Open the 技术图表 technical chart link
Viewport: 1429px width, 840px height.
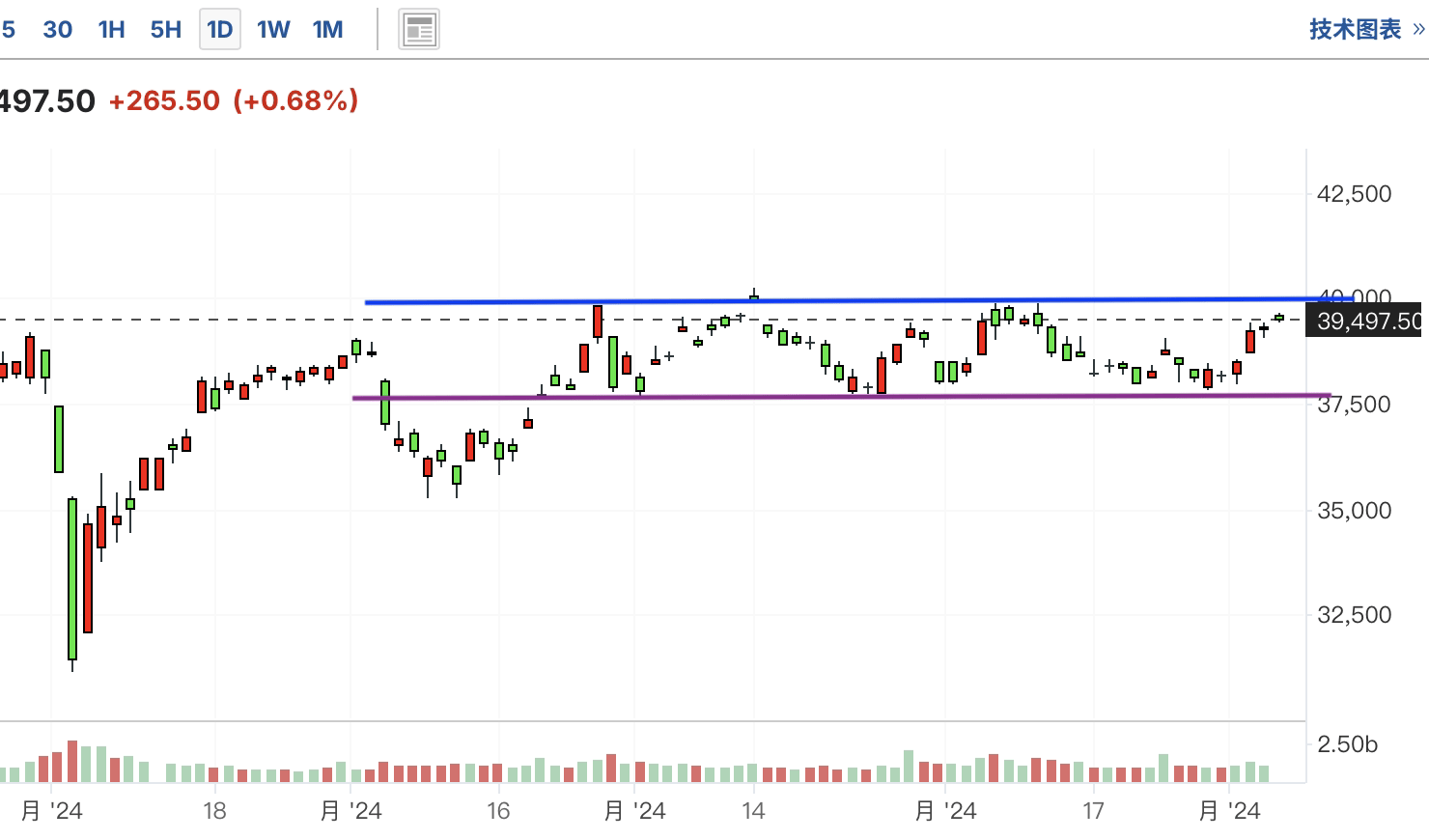(1366, 29)
